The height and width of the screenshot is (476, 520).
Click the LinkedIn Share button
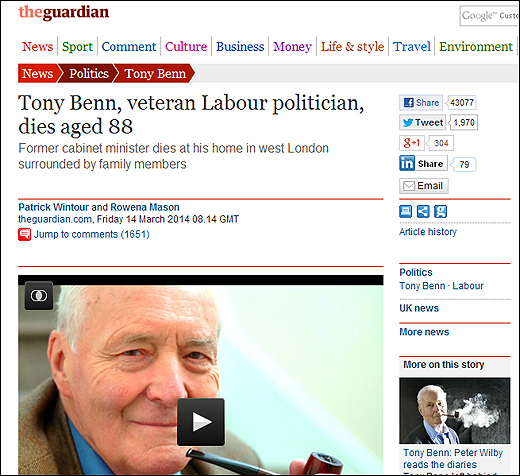coord(423,164)
